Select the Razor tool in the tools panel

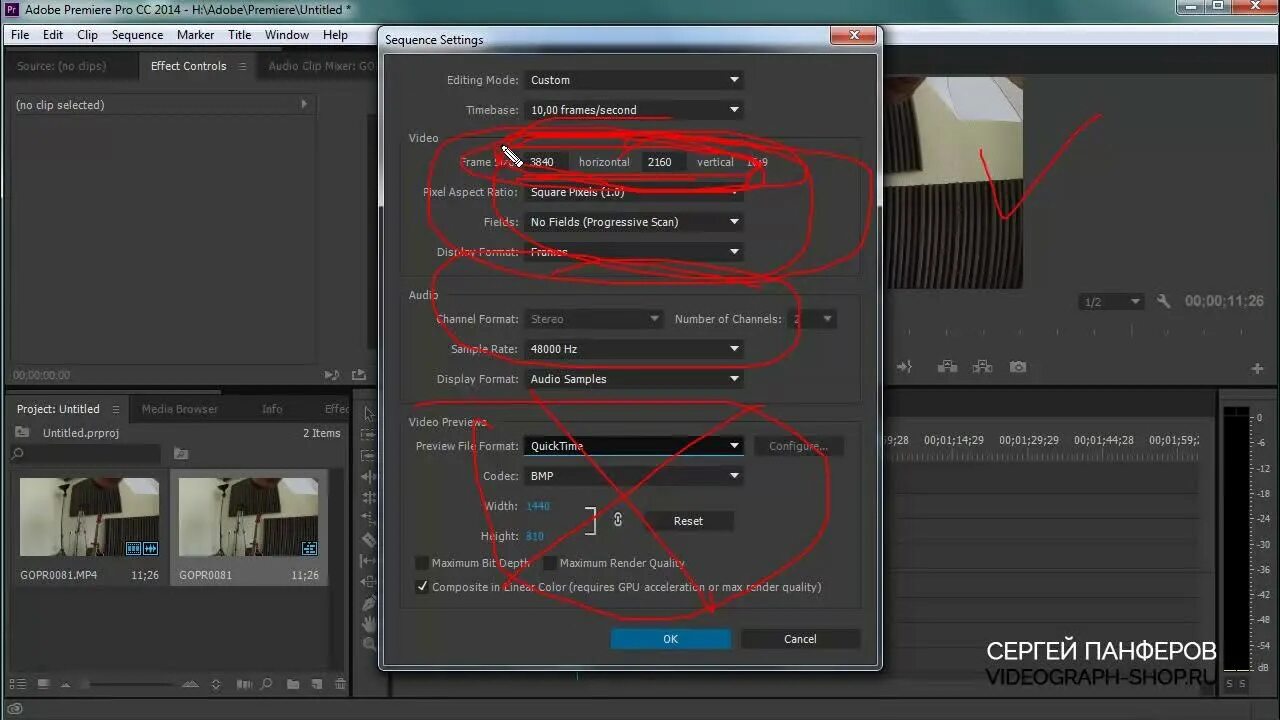tap(369, 540)
